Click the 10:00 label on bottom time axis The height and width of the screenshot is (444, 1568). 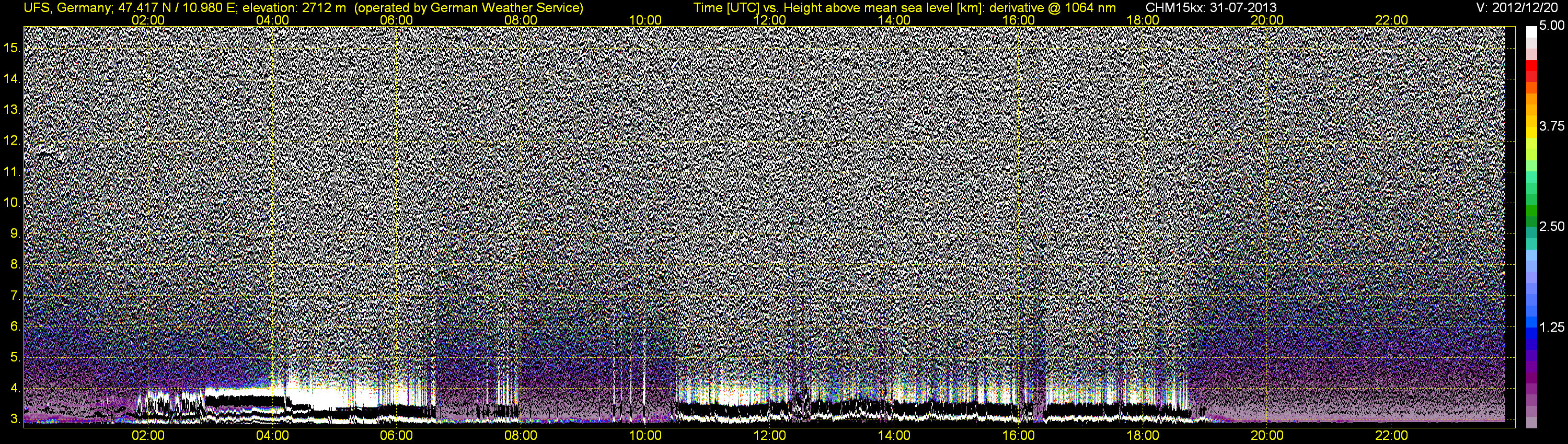[645, 436]
